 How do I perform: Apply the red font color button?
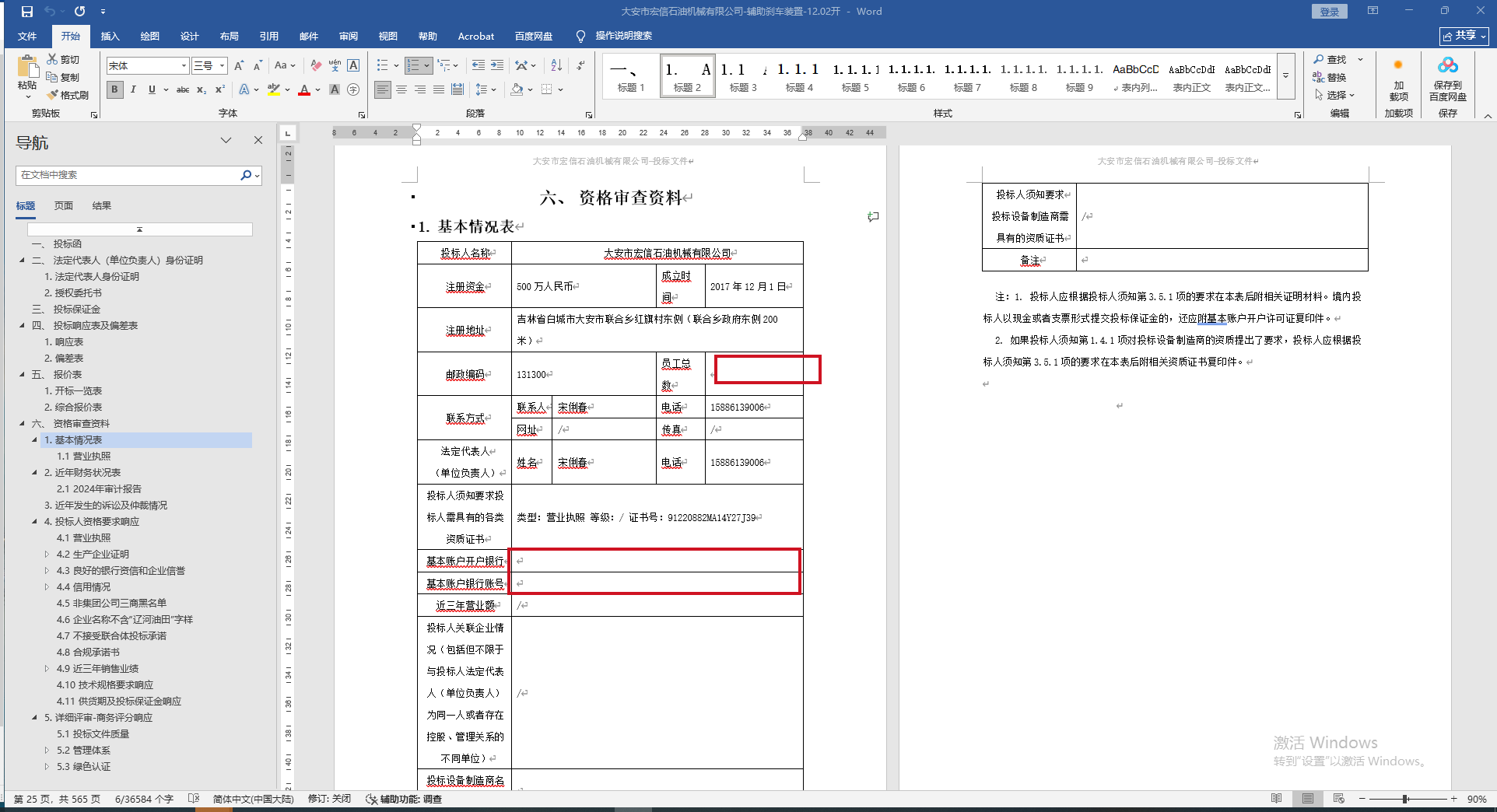coord(304,89)
